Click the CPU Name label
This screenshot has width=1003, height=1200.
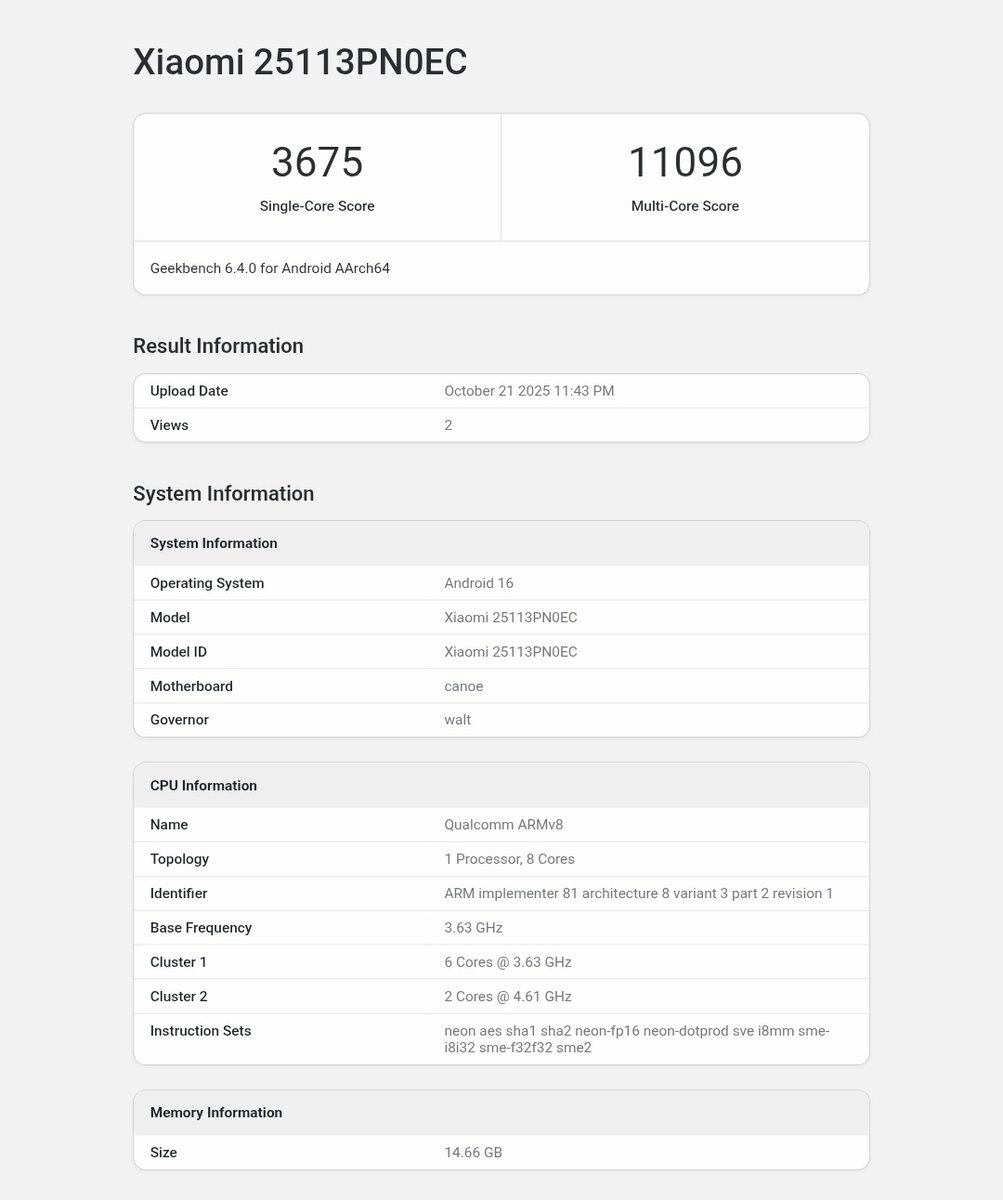(169, 825)
